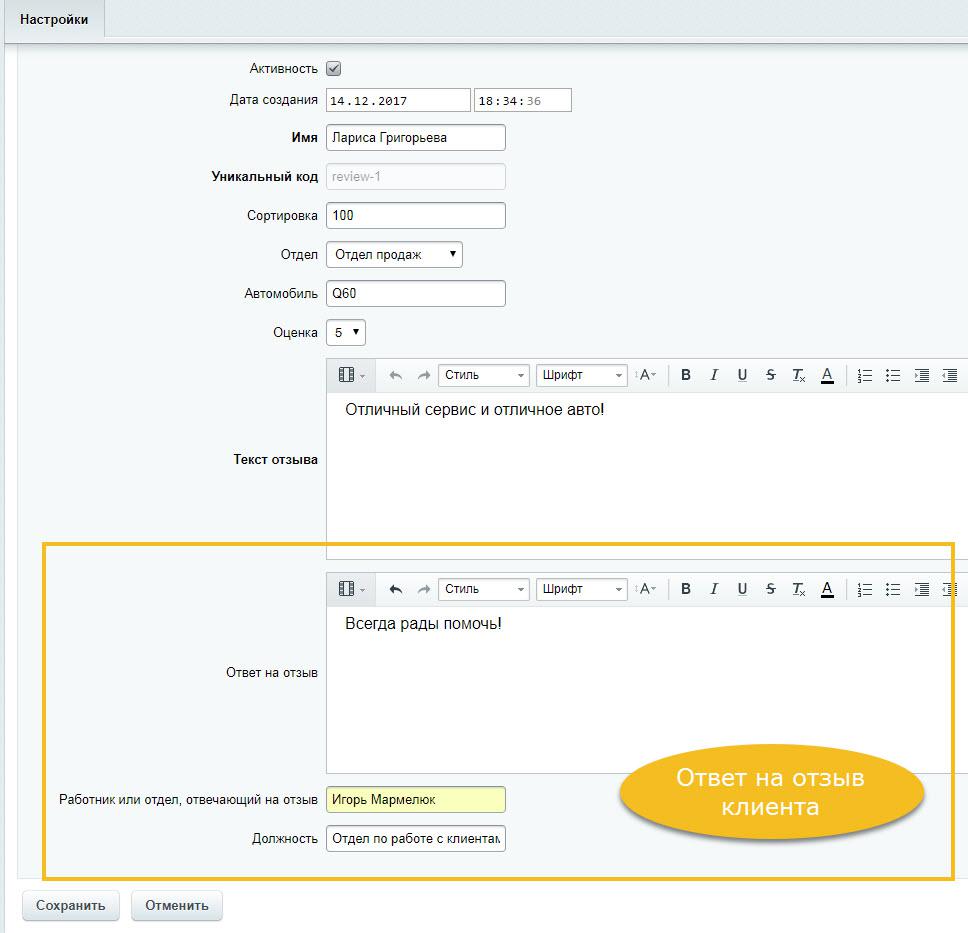Viewport: 968px width, 933px height.
Task: Click the Автомобиль field with Q60
Action: point(415,293)
